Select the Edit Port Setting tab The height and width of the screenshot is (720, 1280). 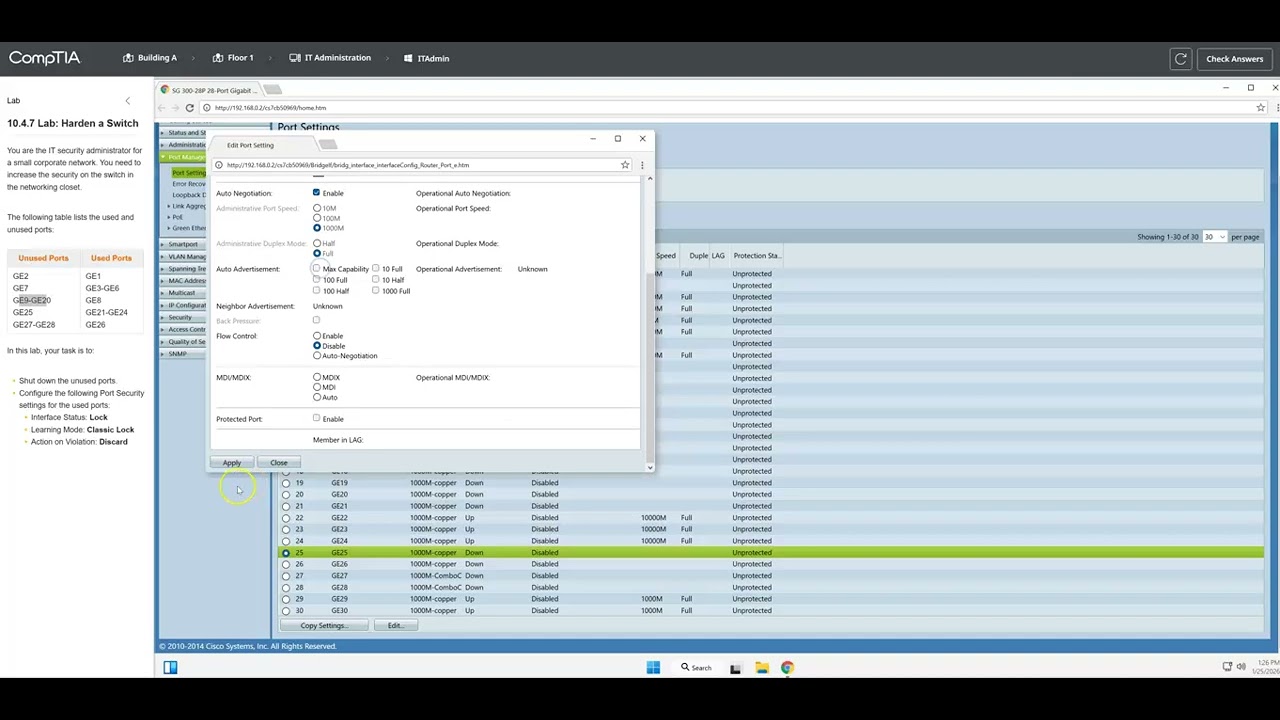(262, 145)
